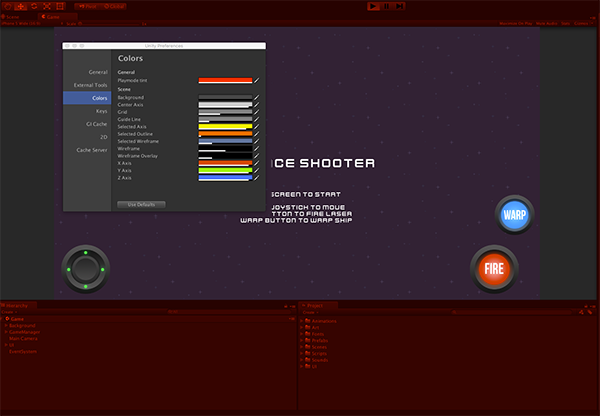Viewport: 600px width, 416px height.
Task: Advance one frame with Step button
Action: click(399, 6)
